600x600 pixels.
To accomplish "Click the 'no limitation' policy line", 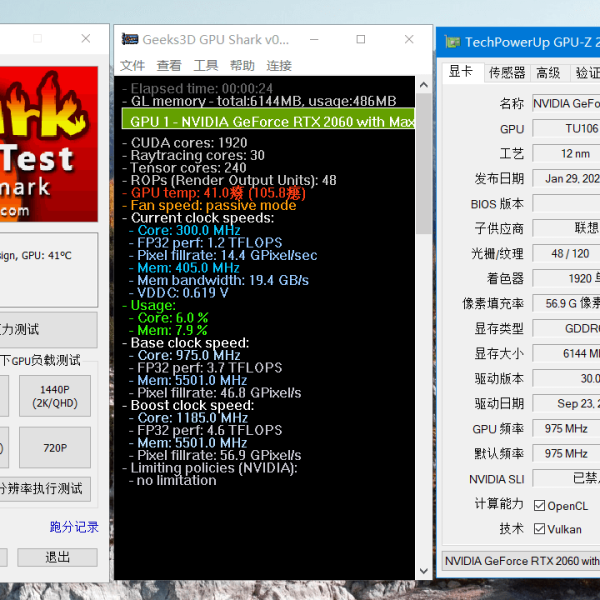I will (173, 481).
